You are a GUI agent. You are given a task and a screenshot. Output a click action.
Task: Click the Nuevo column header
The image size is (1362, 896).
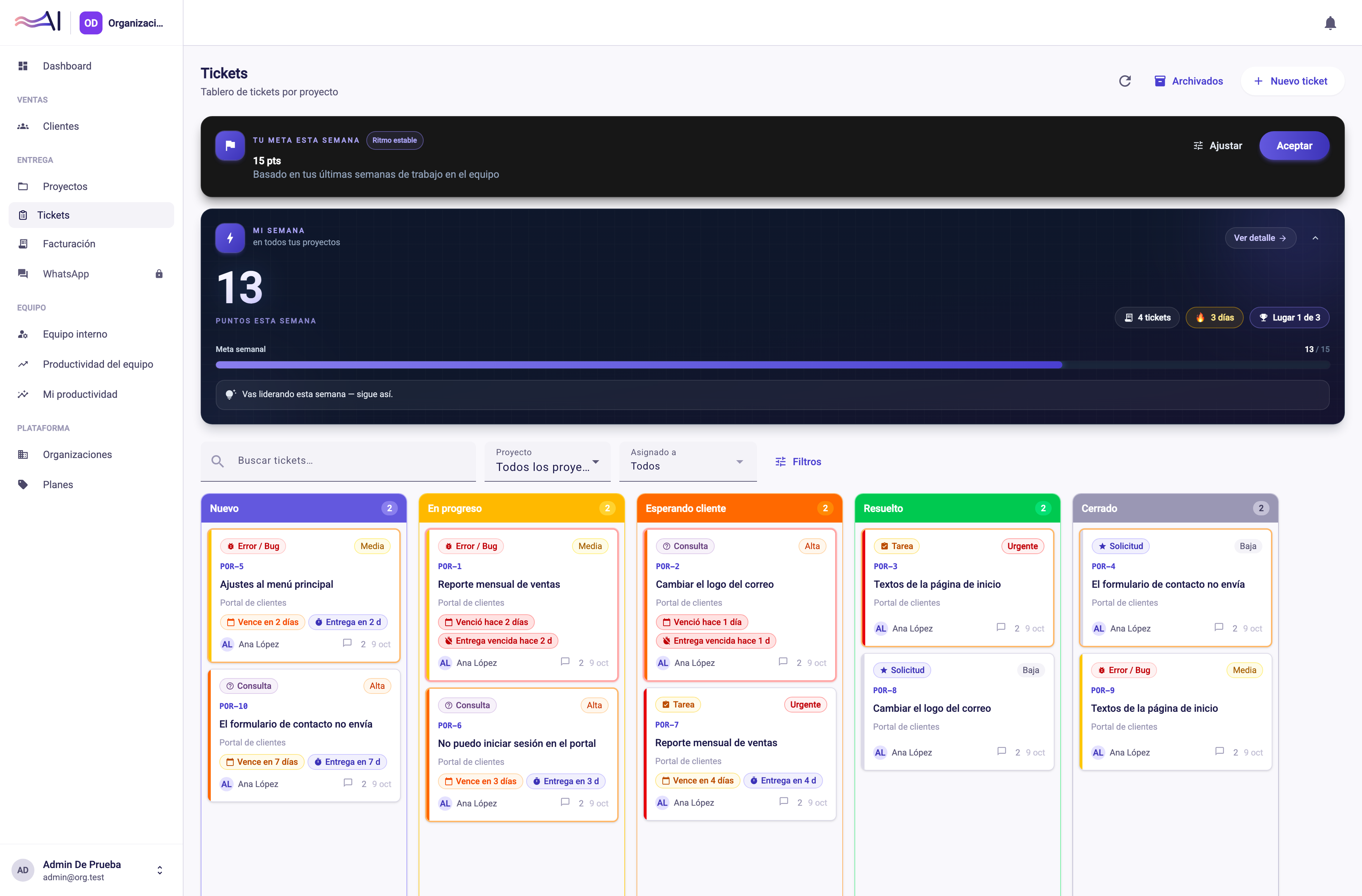303,508
